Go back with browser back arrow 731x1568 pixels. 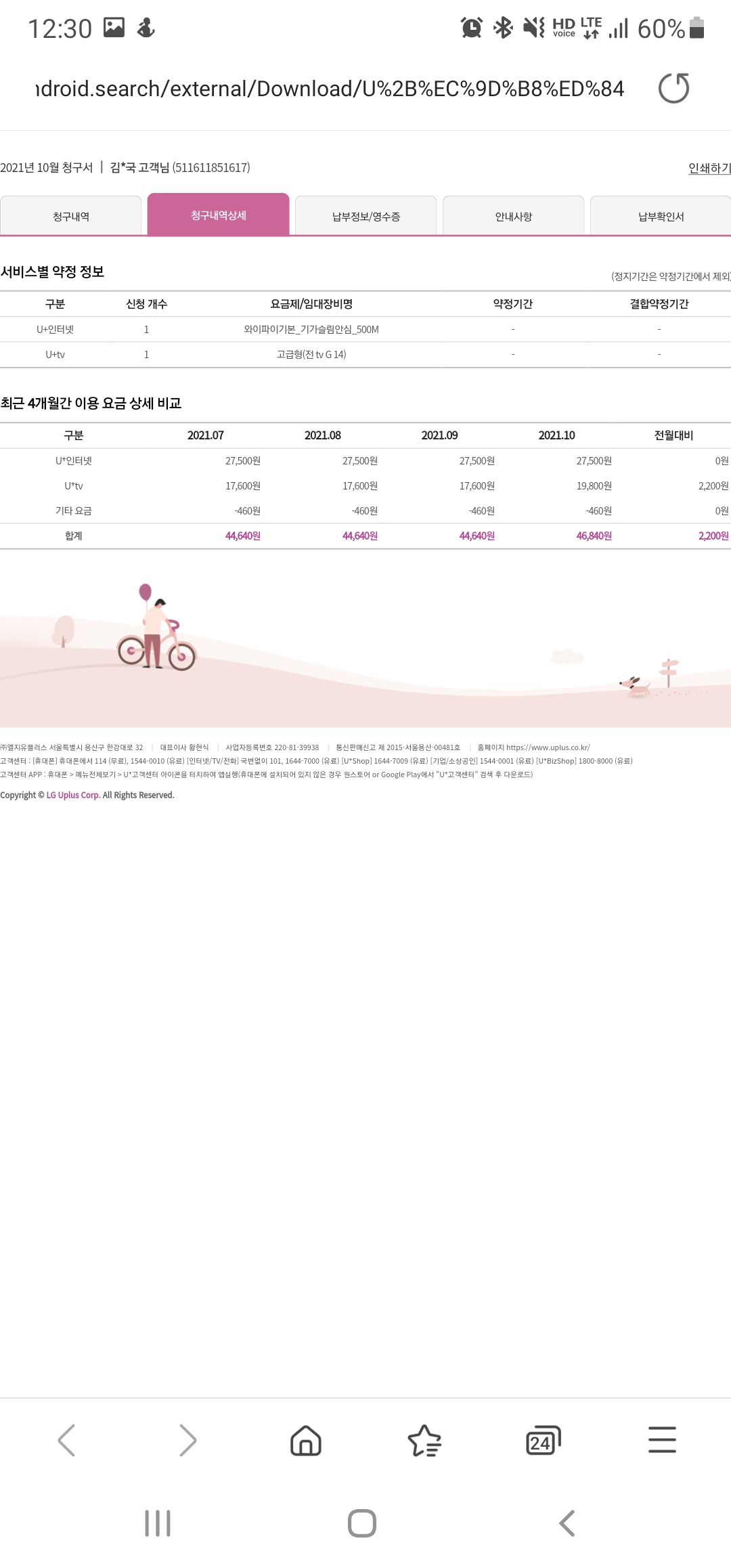pos(66,1440)
